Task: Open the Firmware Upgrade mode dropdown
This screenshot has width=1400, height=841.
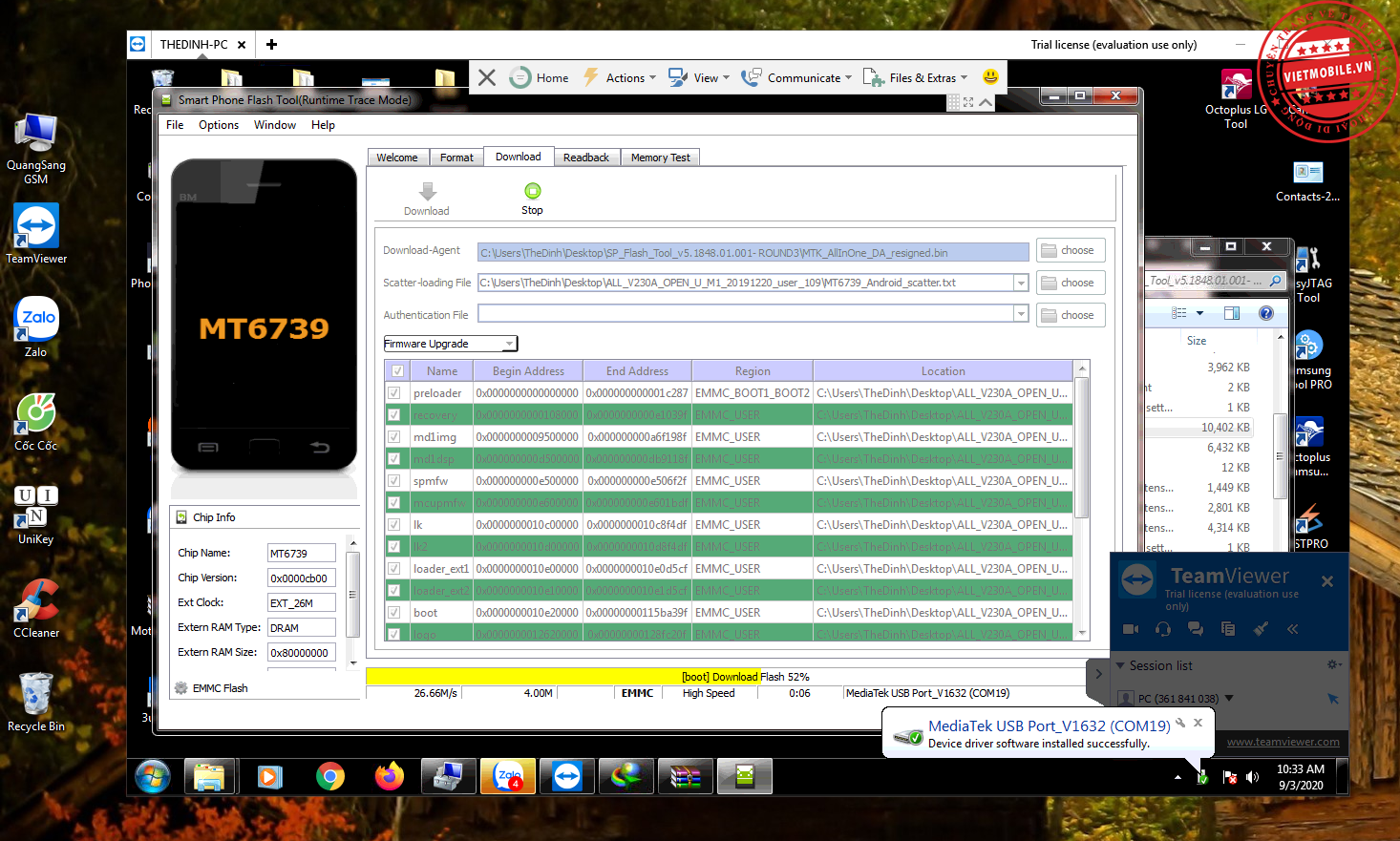Action: [450, 344]
